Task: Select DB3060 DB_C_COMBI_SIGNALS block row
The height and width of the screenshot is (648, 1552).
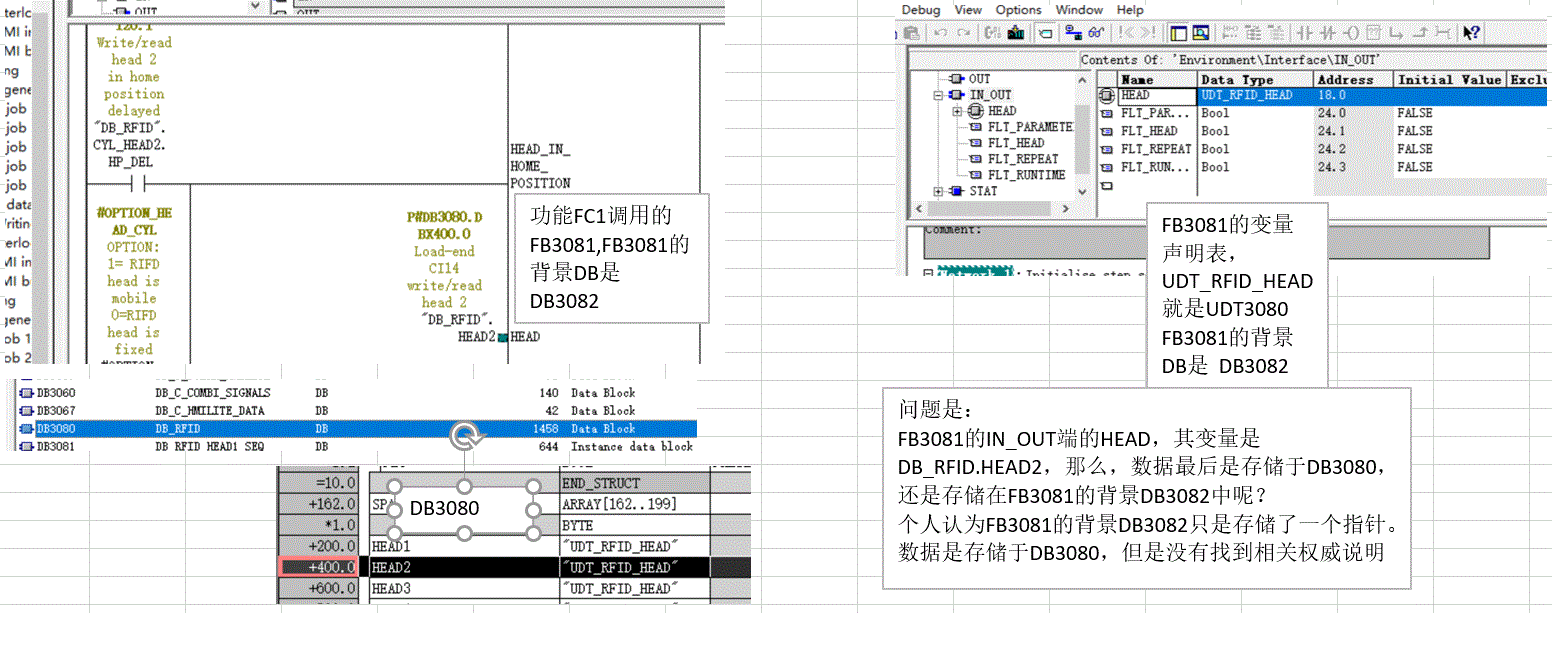Action: (x=358, y=393)
